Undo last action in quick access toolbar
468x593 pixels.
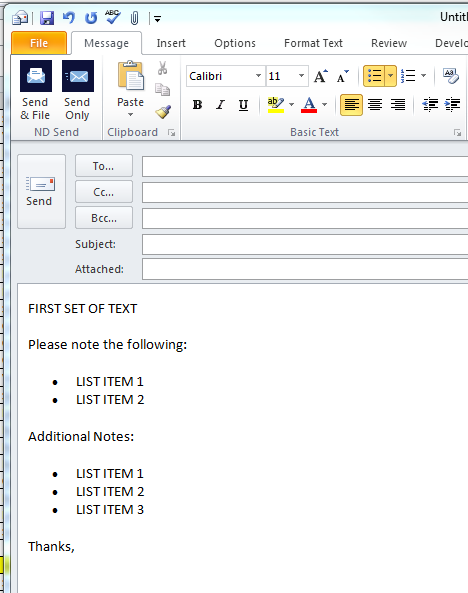point(68,18)
